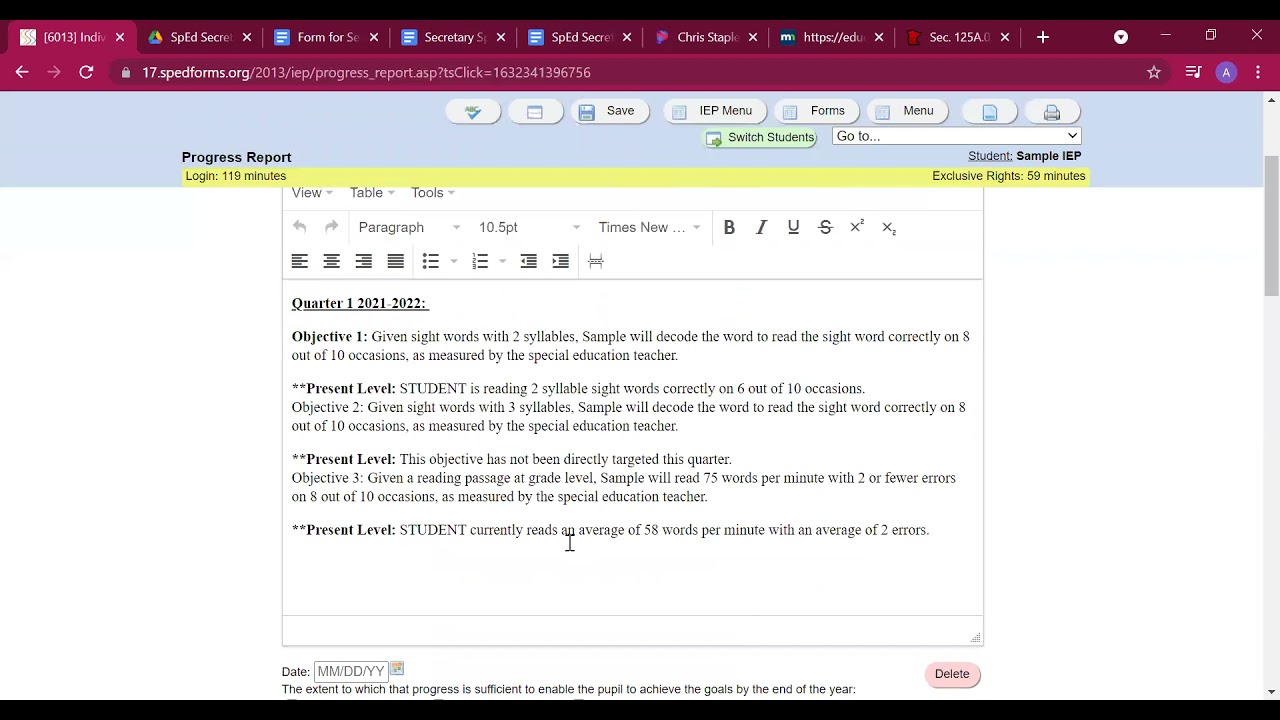Open the Menu button in the top bar
The width and height of the screenshot is (1280, 720).
pos(906,111)
